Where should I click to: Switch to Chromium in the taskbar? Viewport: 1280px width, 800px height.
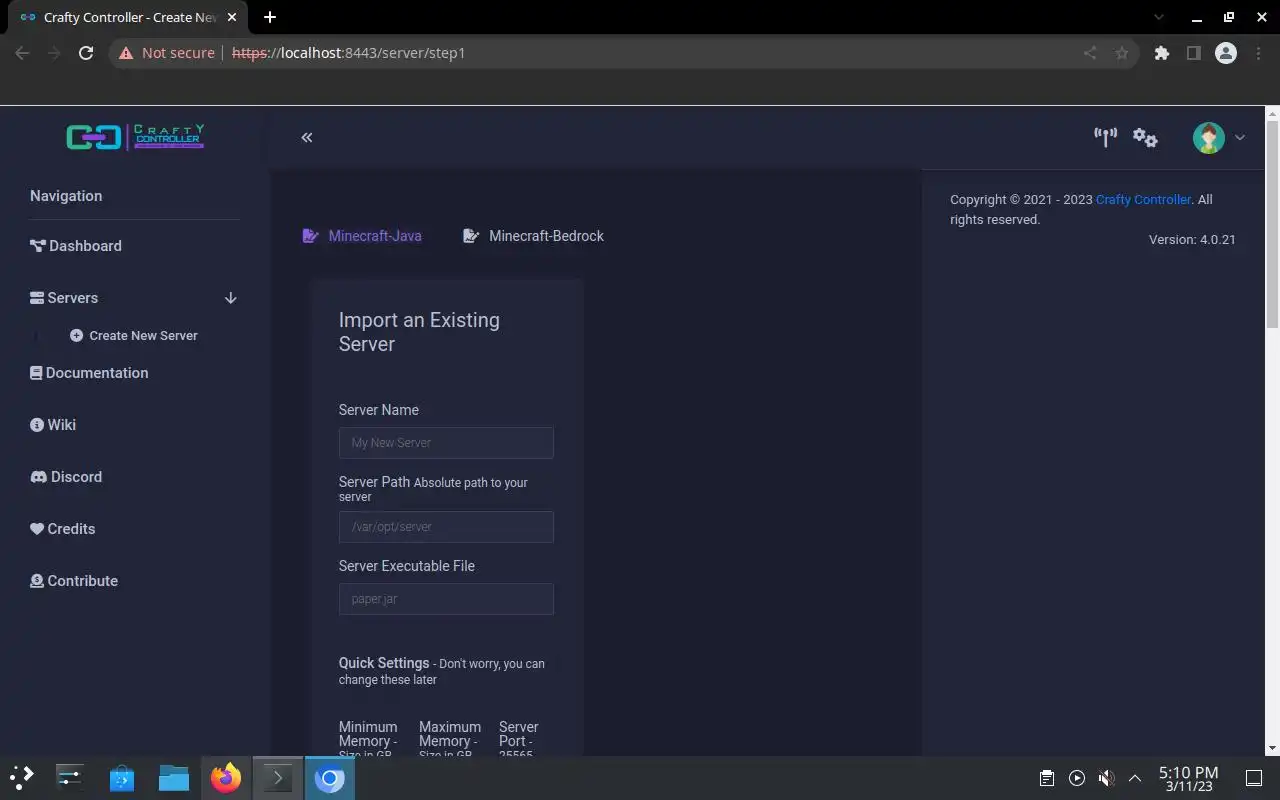(330, 778)
